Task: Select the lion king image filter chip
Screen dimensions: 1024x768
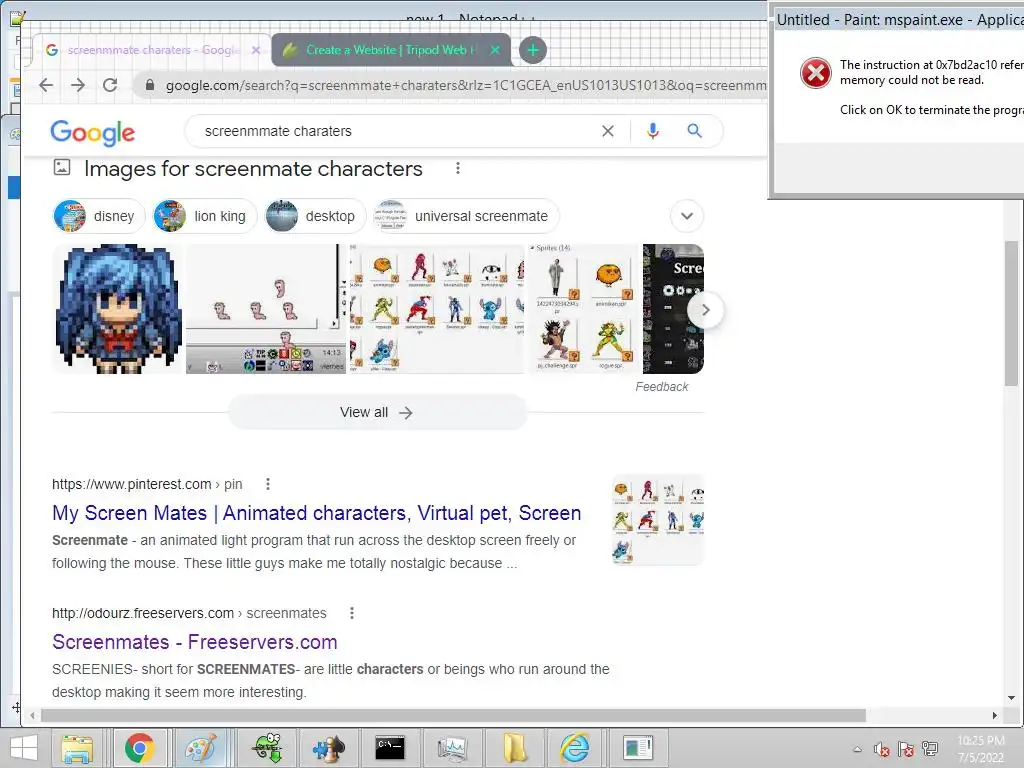Action: point(204,216)
